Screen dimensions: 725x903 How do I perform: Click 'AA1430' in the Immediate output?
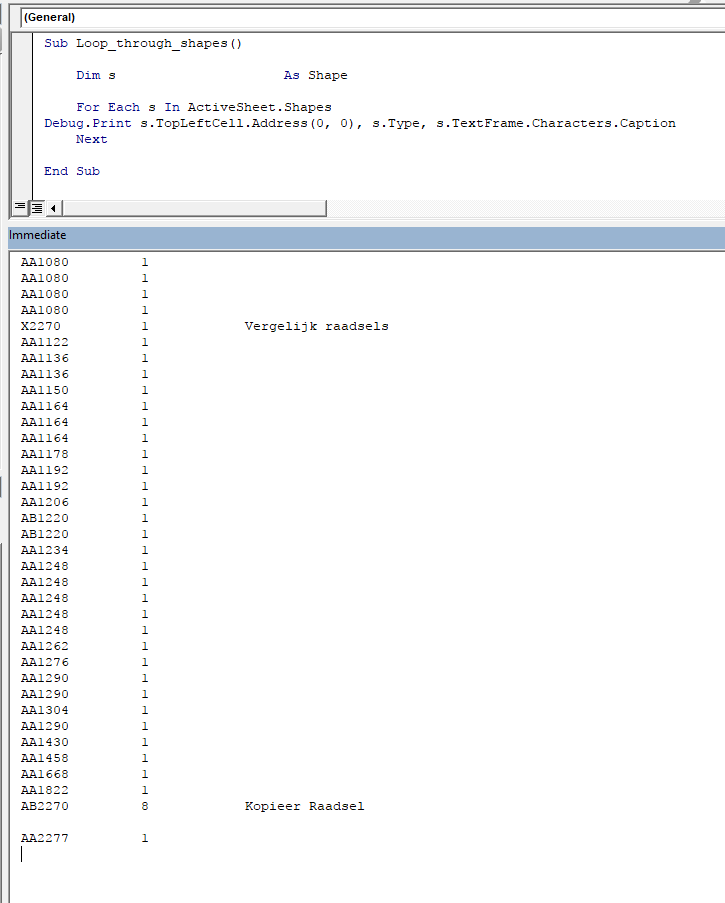click(44, 742)
